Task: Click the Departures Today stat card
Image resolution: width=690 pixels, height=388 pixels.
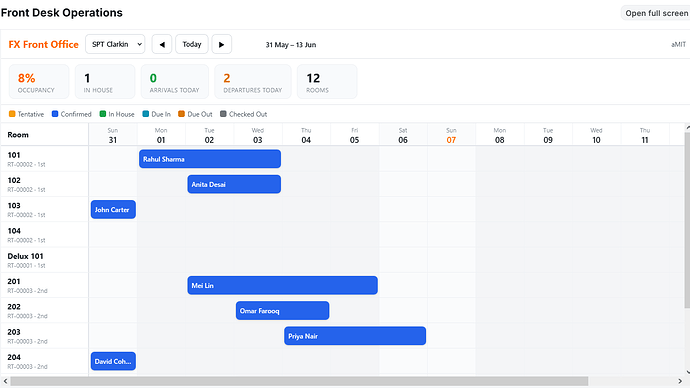Action: [253, 81]
